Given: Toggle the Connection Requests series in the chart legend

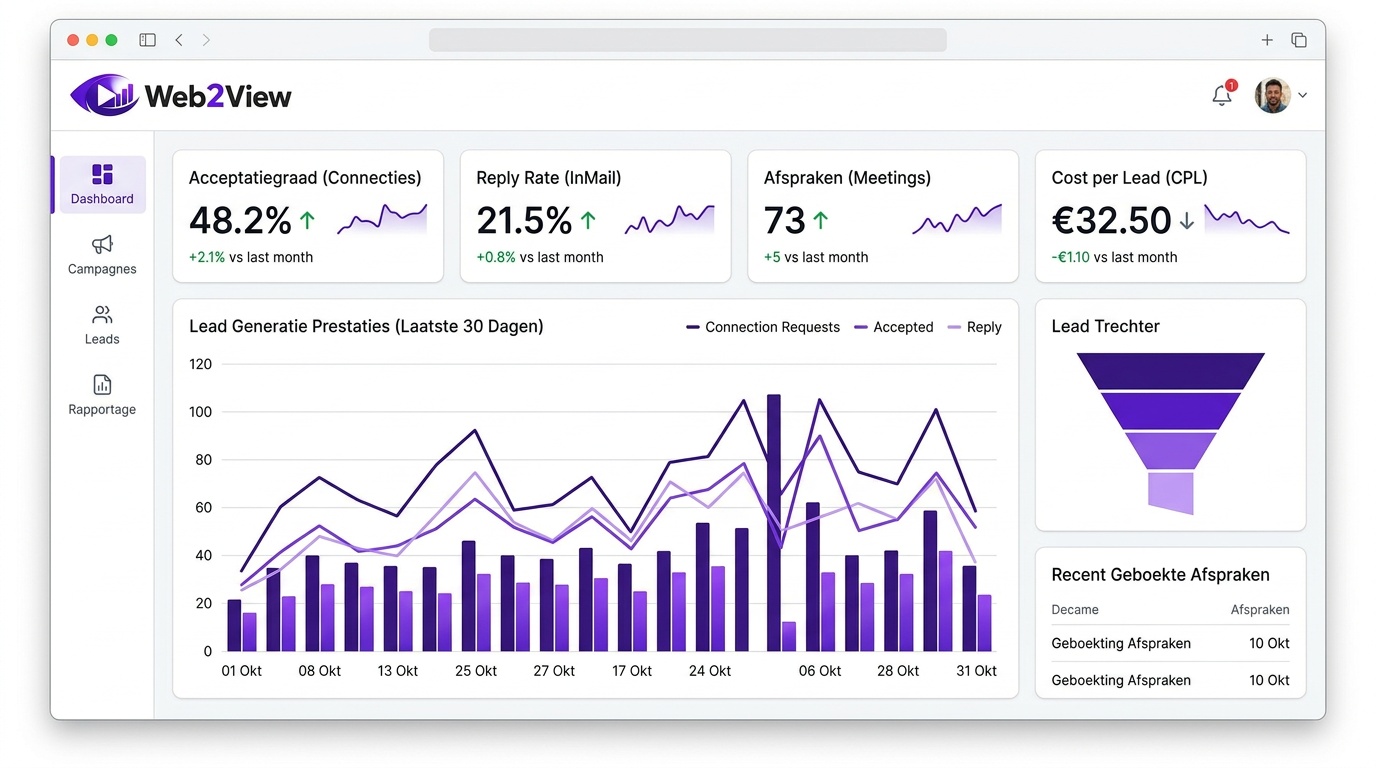Looking at the screenshot, I should (763, 326).
